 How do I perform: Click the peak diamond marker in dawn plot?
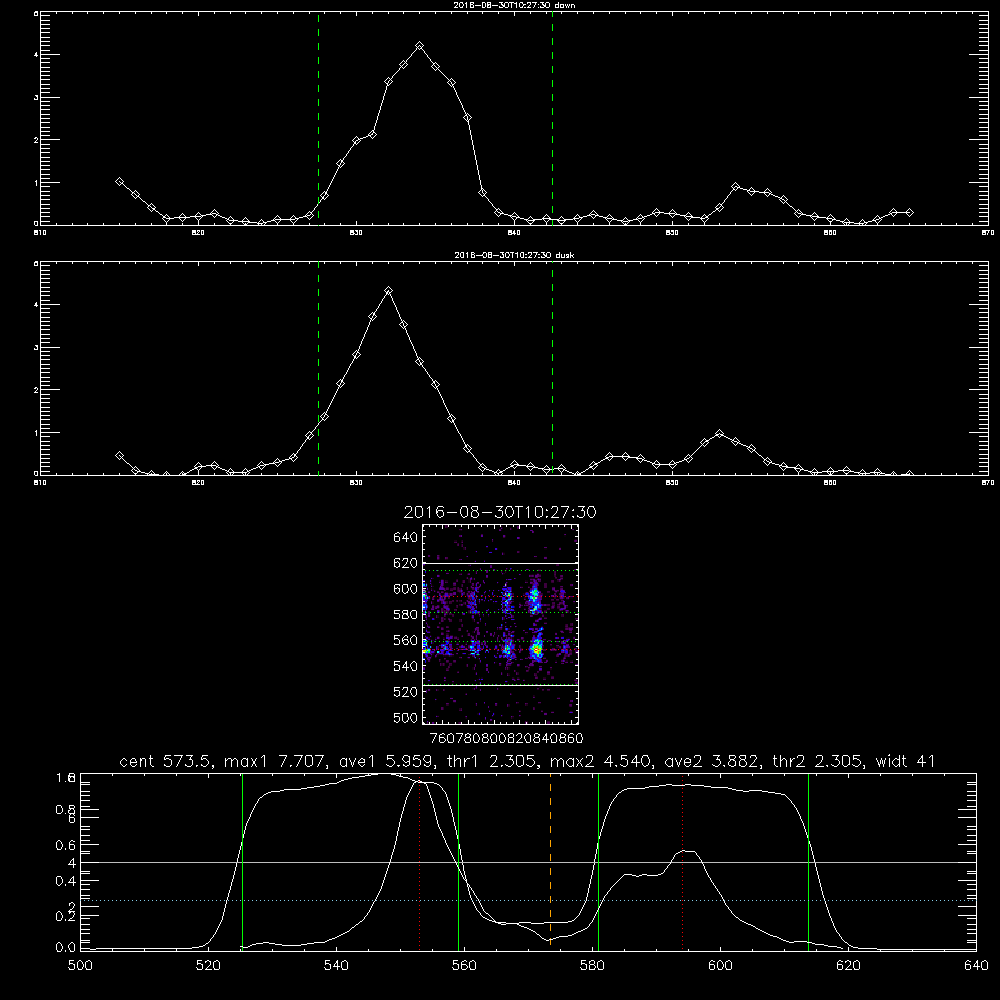click(x=419, y=46)
